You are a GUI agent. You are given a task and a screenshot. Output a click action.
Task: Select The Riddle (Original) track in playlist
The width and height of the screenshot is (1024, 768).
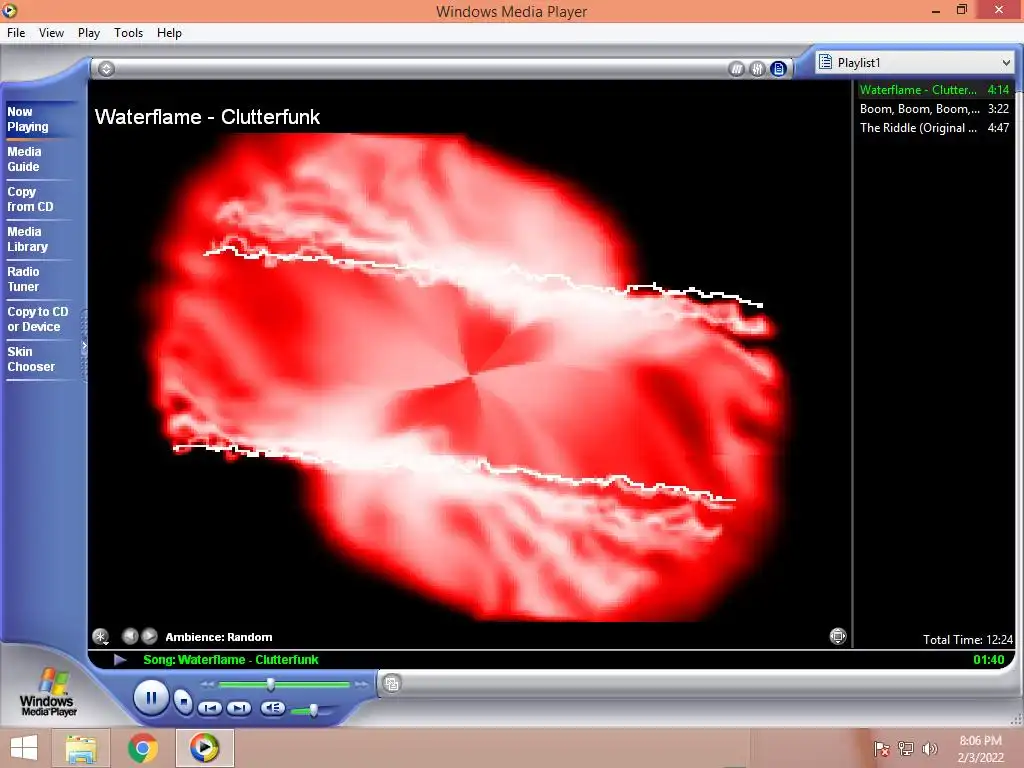pyautogui.click(x=934, y=127)
